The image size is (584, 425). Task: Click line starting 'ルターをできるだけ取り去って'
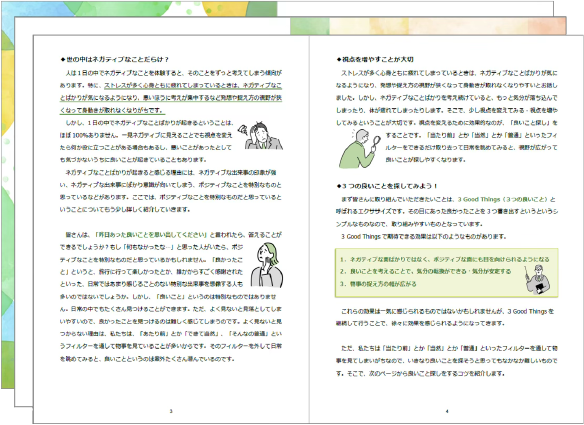pyautogui.click(x=471, y=148)
